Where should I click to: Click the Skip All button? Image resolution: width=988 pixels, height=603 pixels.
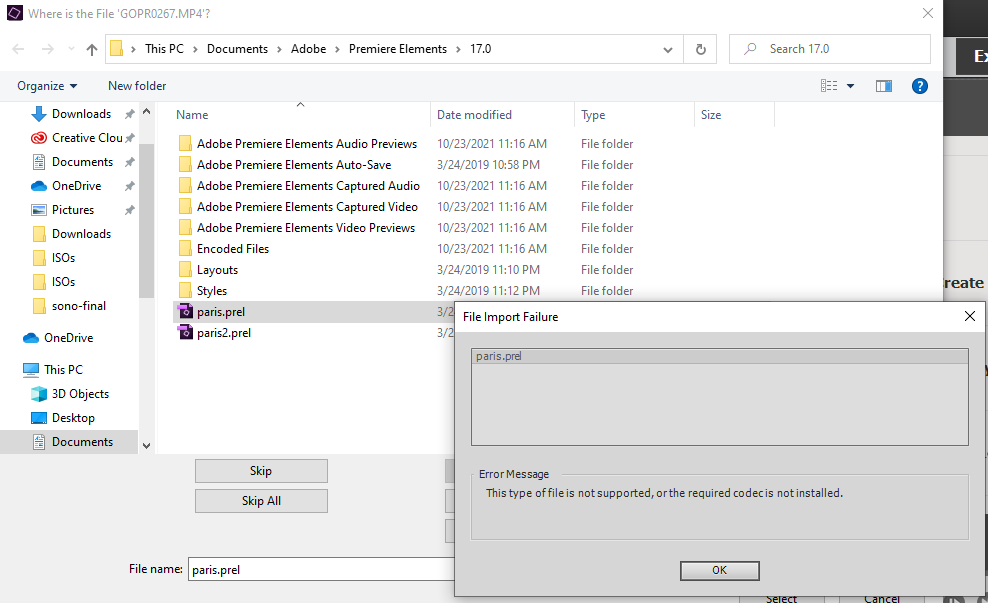(x=261, y=501)
